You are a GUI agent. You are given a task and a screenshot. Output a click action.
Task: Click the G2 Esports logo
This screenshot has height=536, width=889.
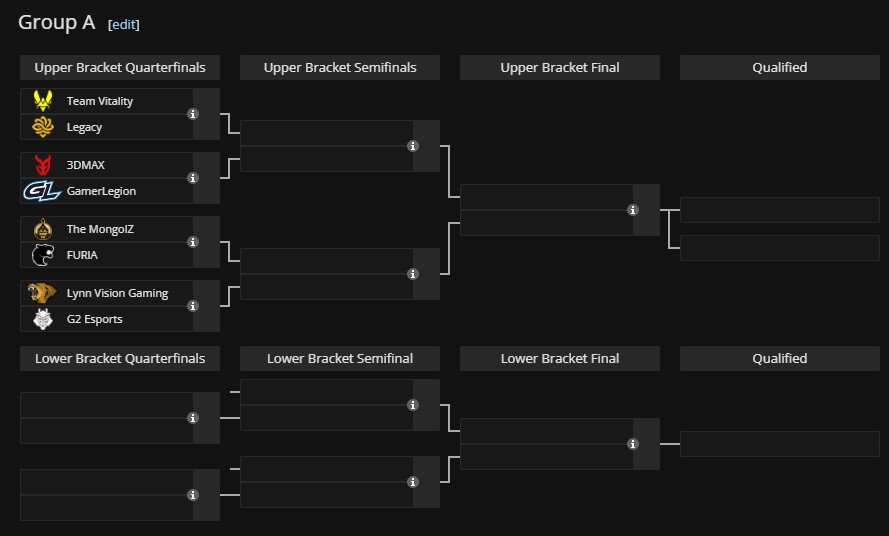click(43, 319)
